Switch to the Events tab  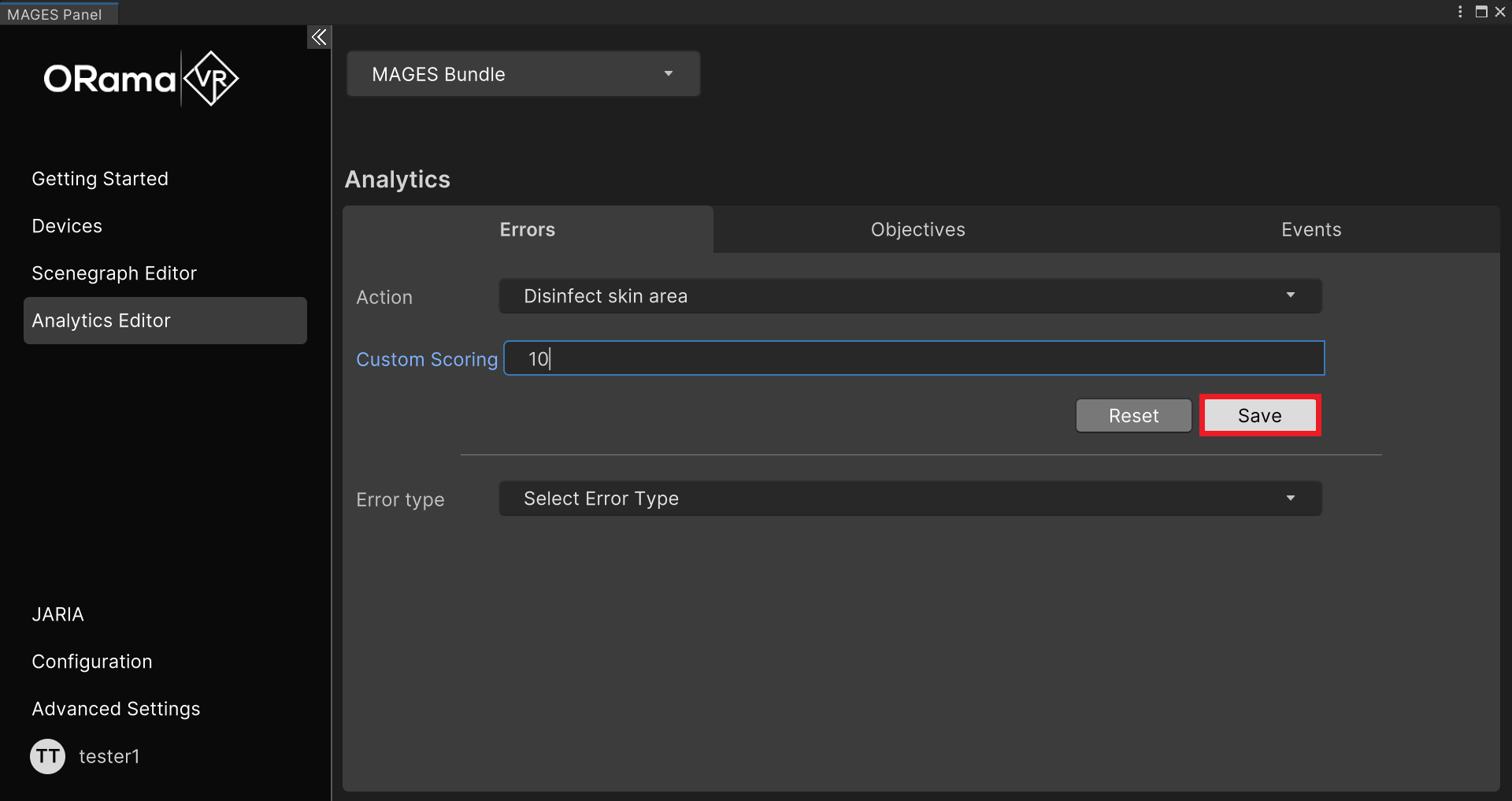tap(1310, 230)
